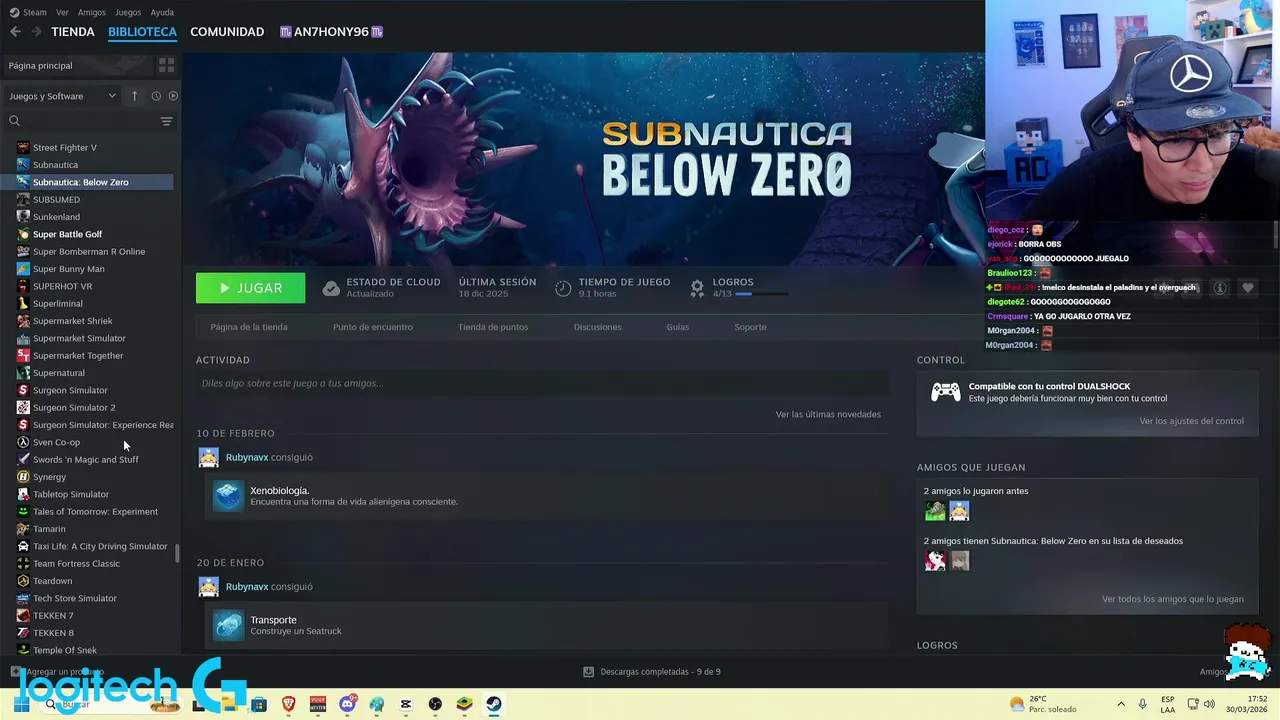Open the Guías tab

(x=678, y=327)
